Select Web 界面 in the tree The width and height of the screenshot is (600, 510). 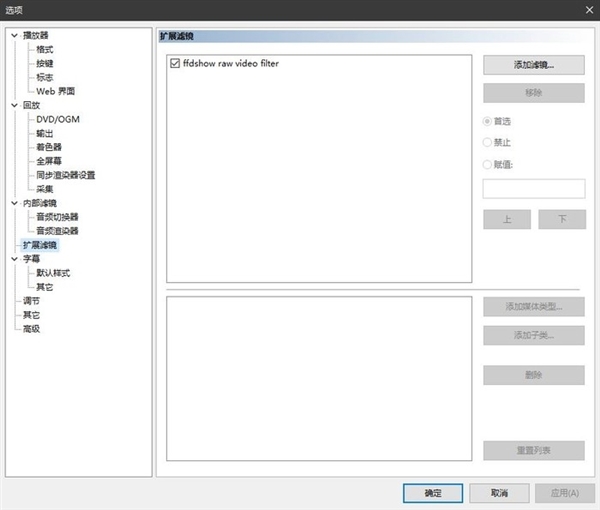[x=56, y=91]
